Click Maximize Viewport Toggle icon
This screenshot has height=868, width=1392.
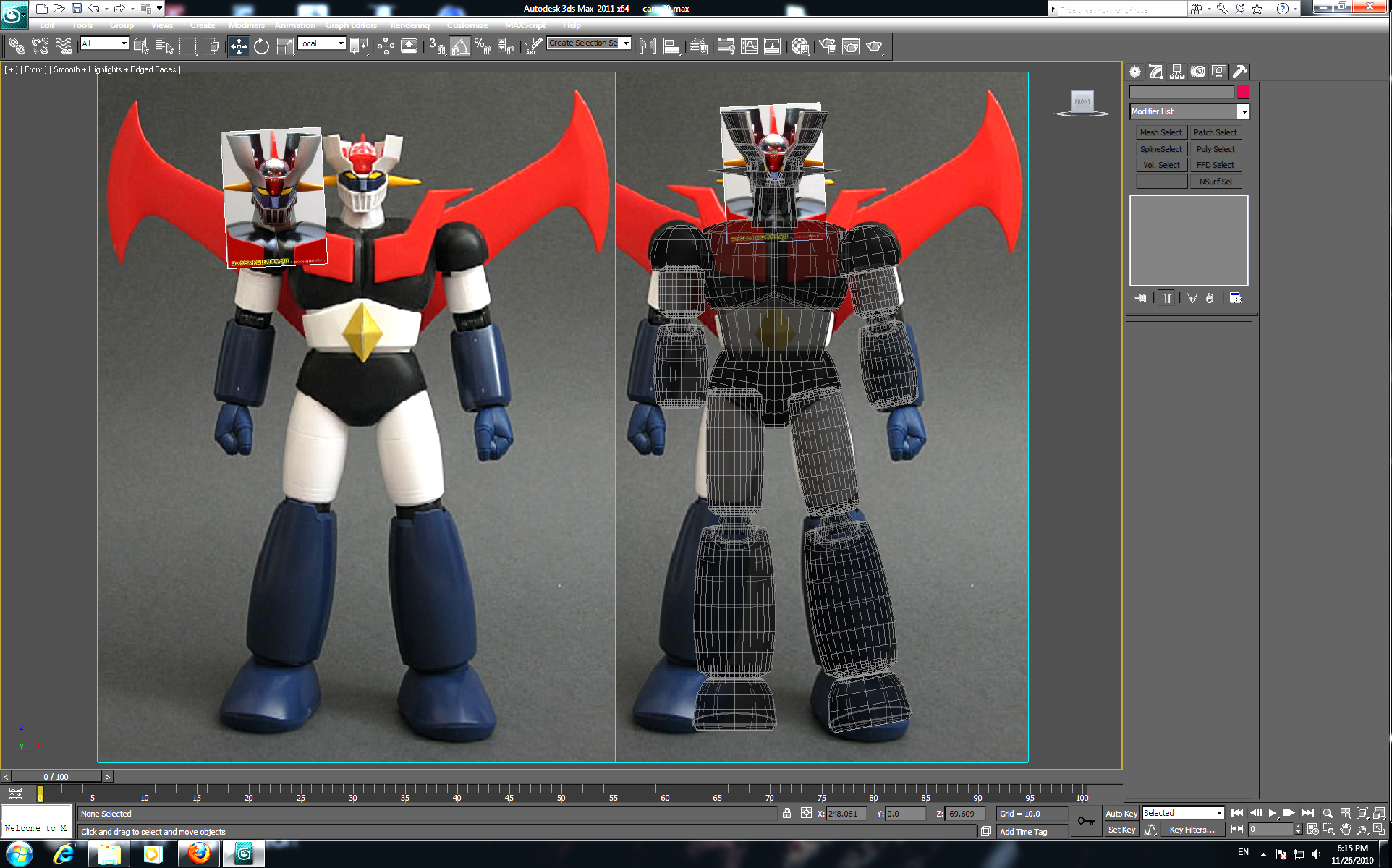1379,830
